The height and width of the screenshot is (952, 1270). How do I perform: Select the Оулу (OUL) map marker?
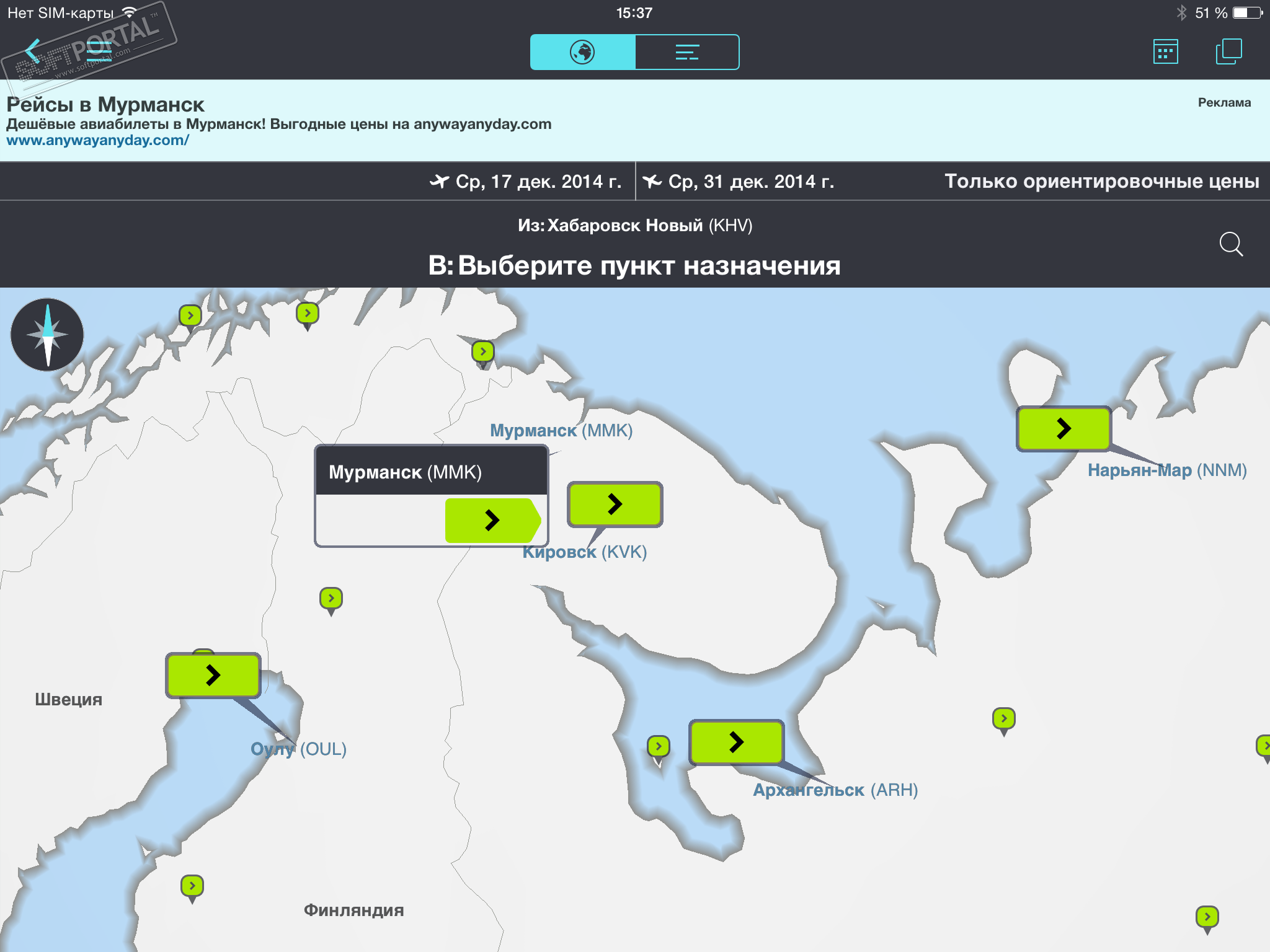(213, 675)
